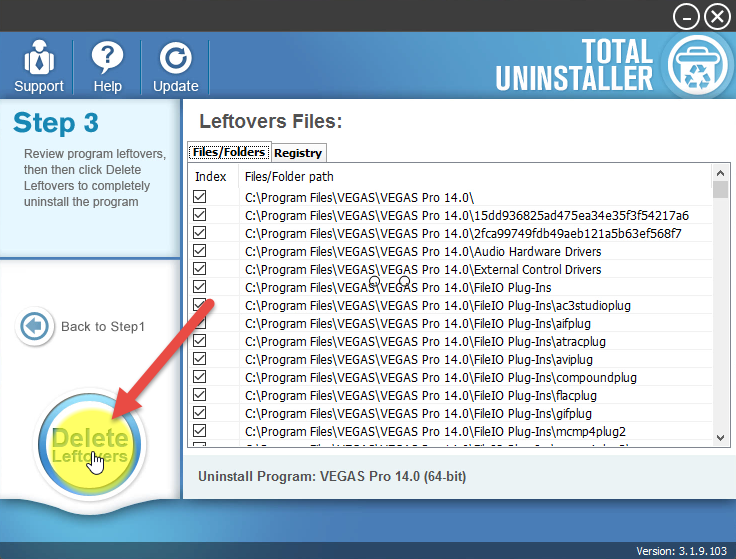Click the Back to Step1 label
This screenshot has width=736, height=559.
click(x=103, y=326)
